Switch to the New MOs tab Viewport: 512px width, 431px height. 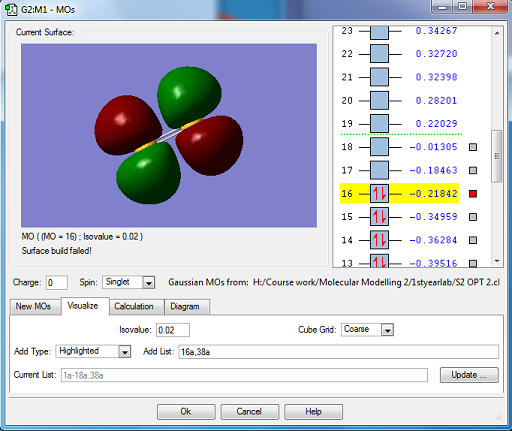(x=33, y=306)
